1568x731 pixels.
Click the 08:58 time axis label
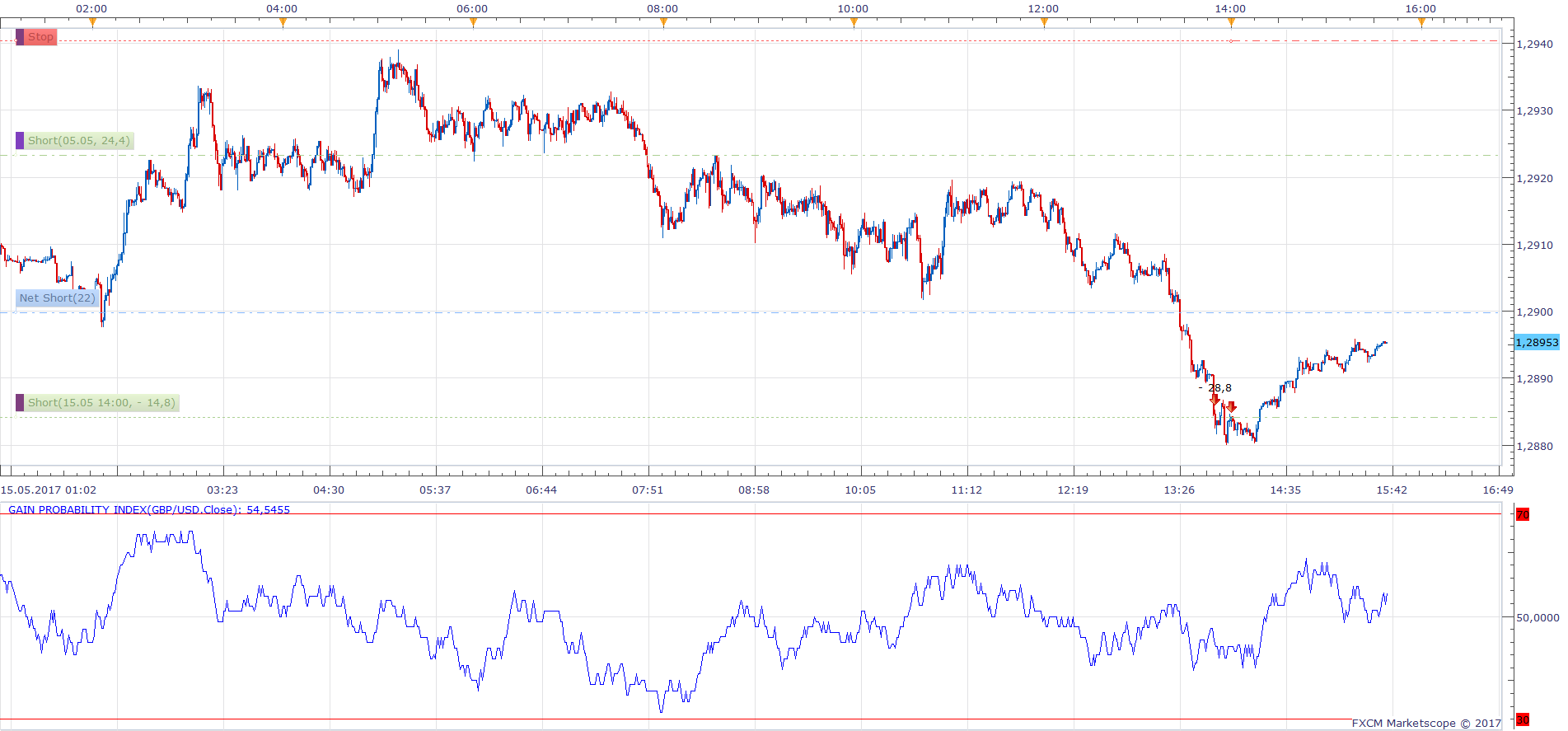click(x=754, y=490)
